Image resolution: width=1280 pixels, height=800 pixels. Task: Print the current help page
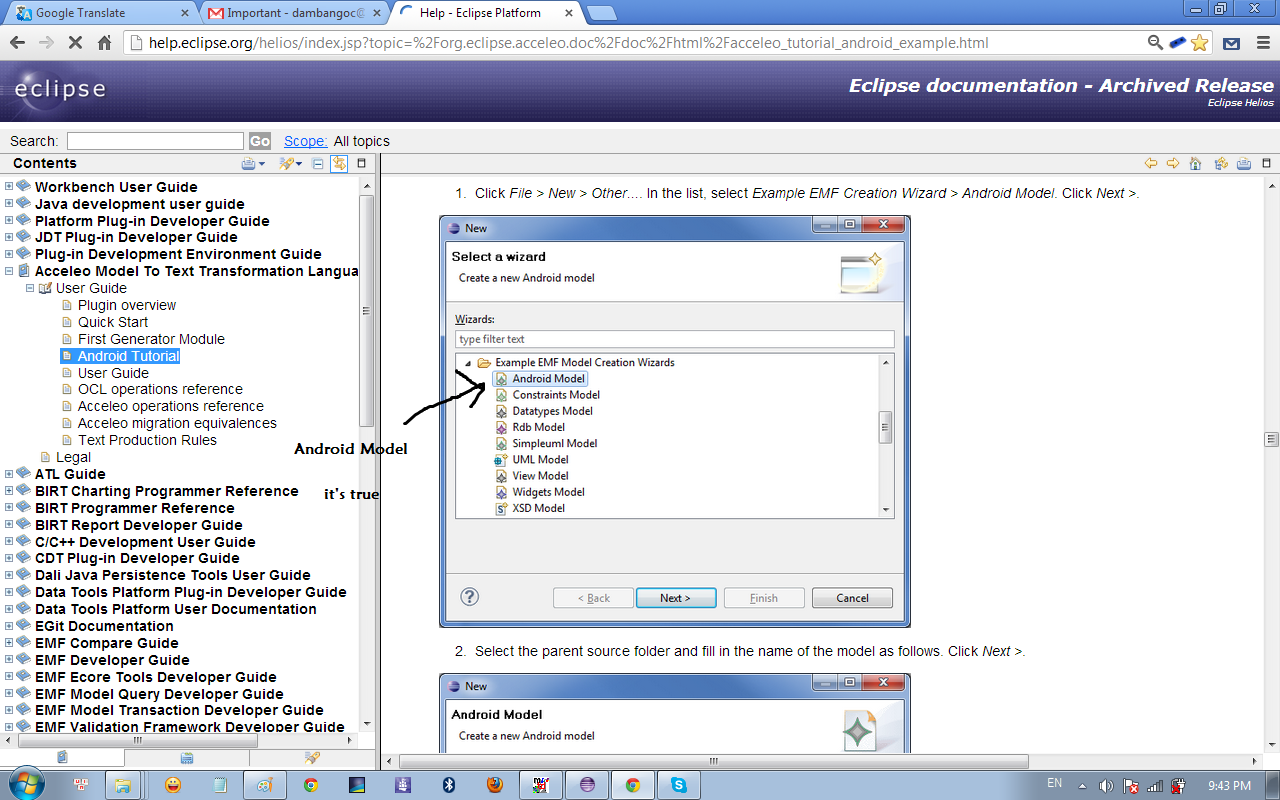click(x=1244, y=163)
